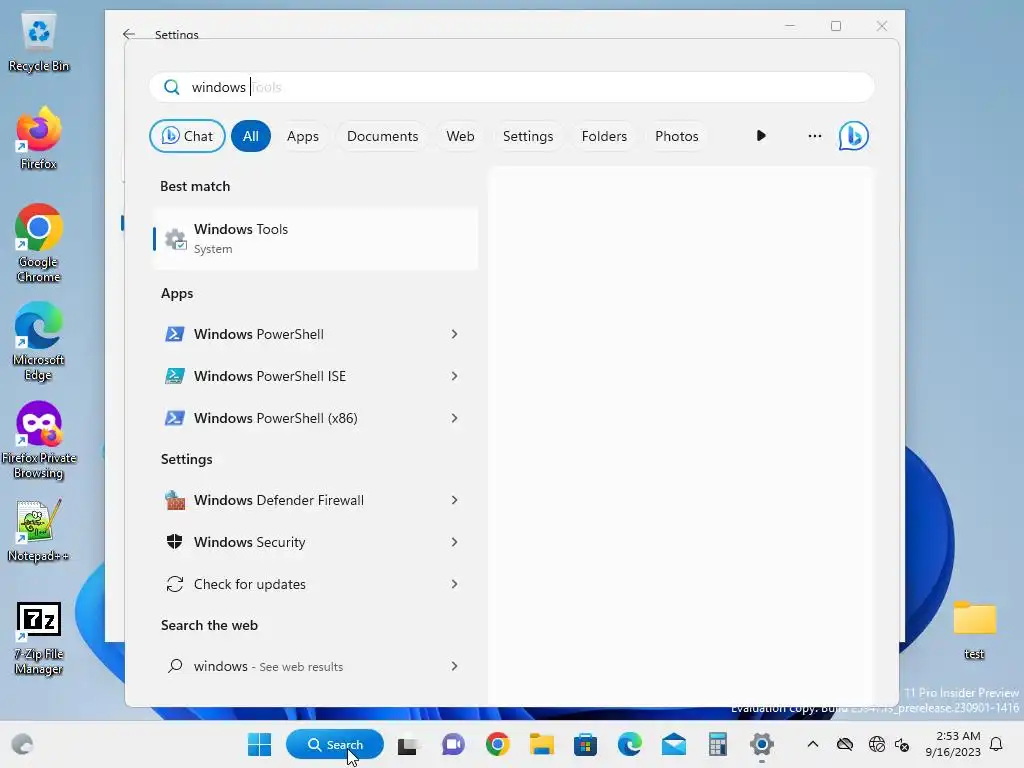
Task: Open Microsoft Store from the taskbar
Action: click(x=585, y=744)
